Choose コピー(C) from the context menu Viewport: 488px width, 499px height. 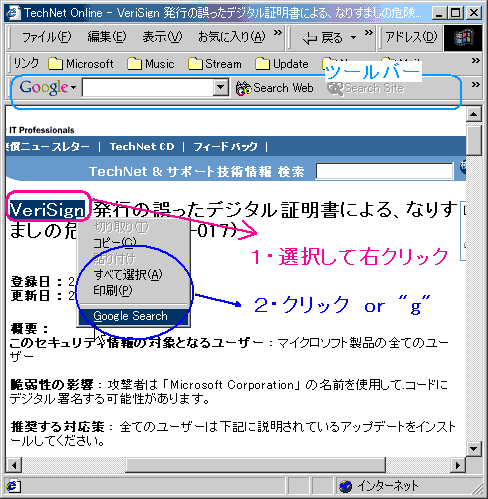(x=115, y=243)
